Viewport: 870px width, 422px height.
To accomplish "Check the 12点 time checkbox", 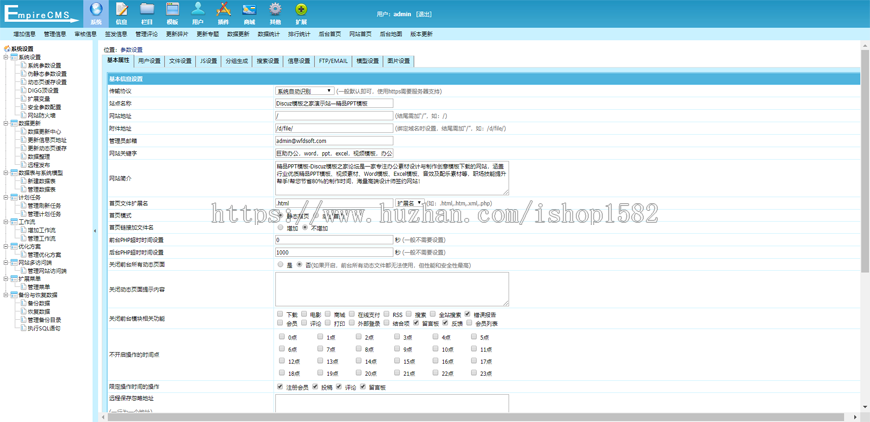I will (282, 360).
